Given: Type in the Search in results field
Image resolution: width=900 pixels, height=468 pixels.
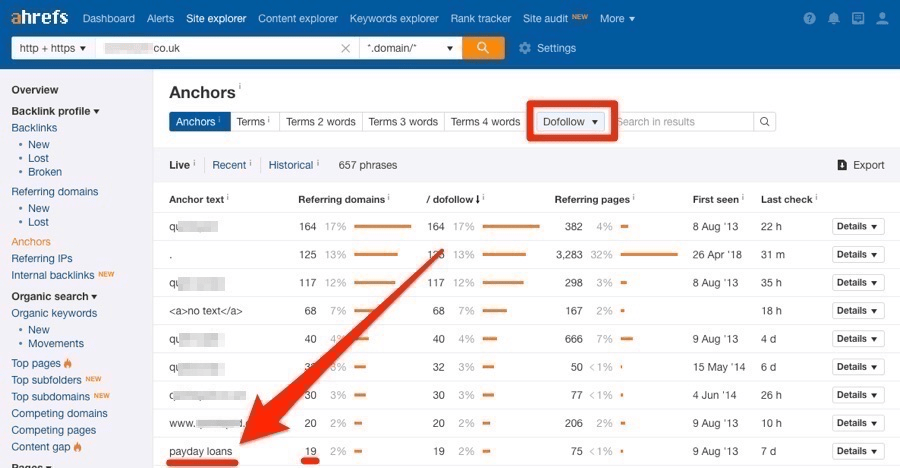Looking at the screenshot, I should tap(682, 122).
